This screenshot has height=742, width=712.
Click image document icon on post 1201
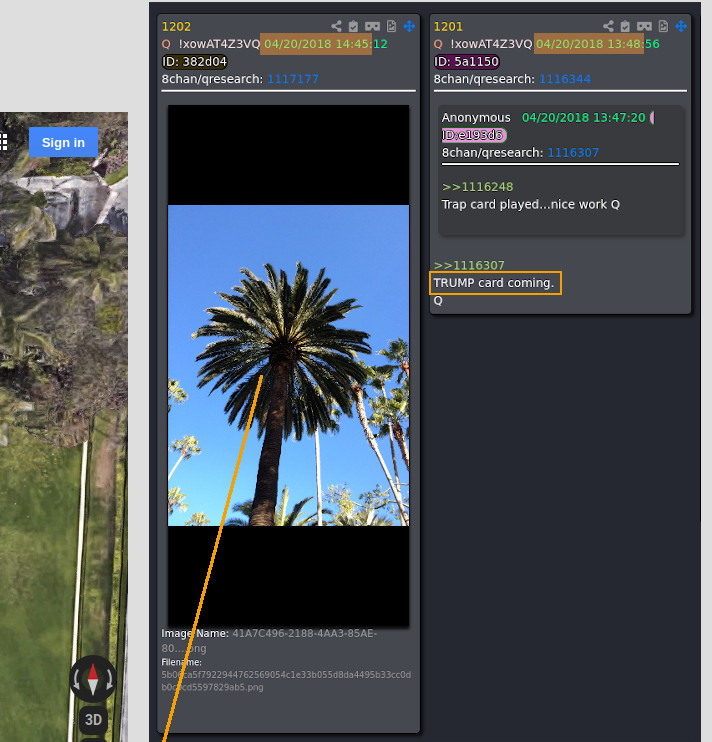(x=663, y=26)
